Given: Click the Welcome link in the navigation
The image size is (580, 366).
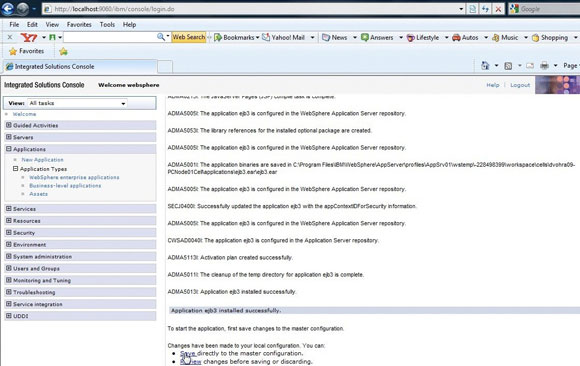Looking at the screenshot, I should (24, 114).
